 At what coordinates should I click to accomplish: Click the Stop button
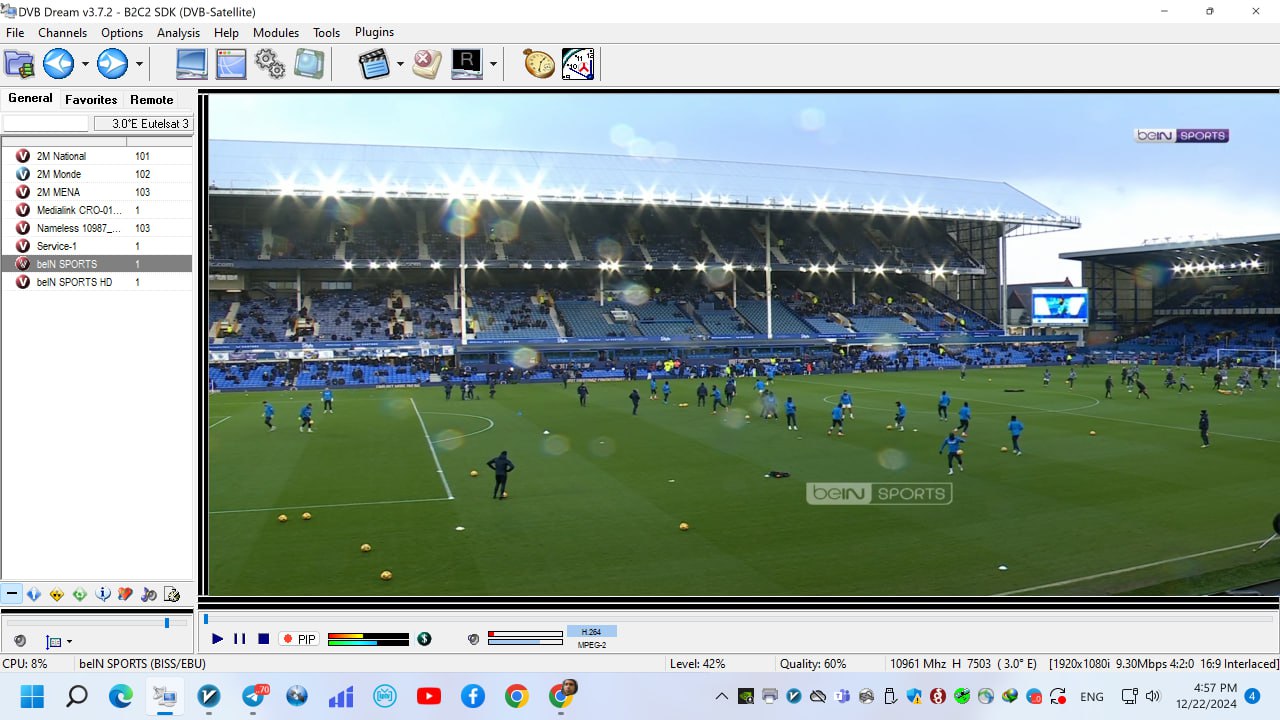[263, 638]
